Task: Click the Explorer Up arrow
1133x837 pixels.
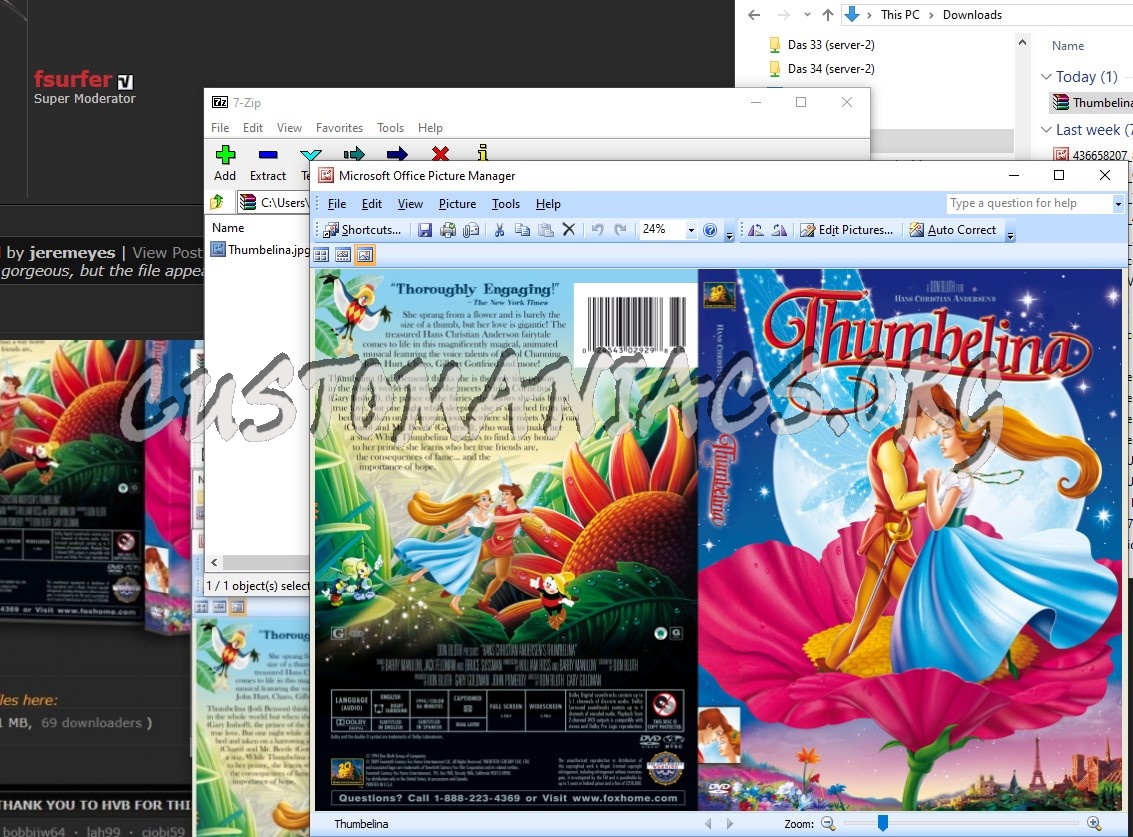Action: click(x=828, y=14)
